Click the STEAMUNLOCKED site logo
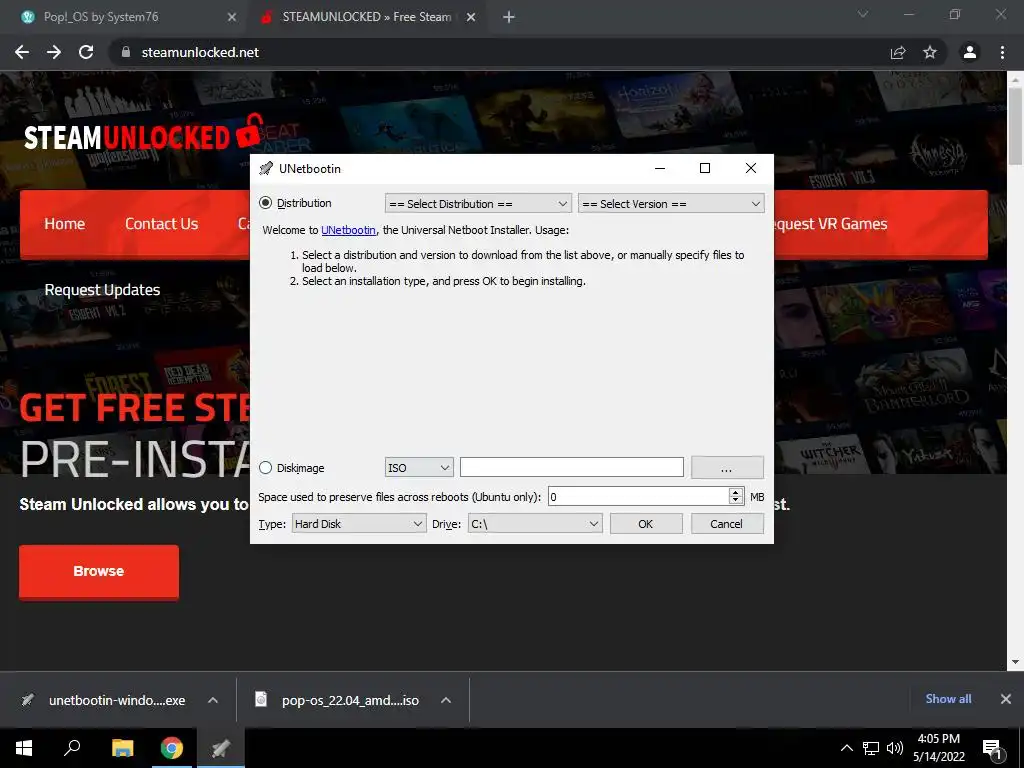Image resolution: width=1024 pixels, height=768 pixels. pyautogui.click(x=143, y=134)
